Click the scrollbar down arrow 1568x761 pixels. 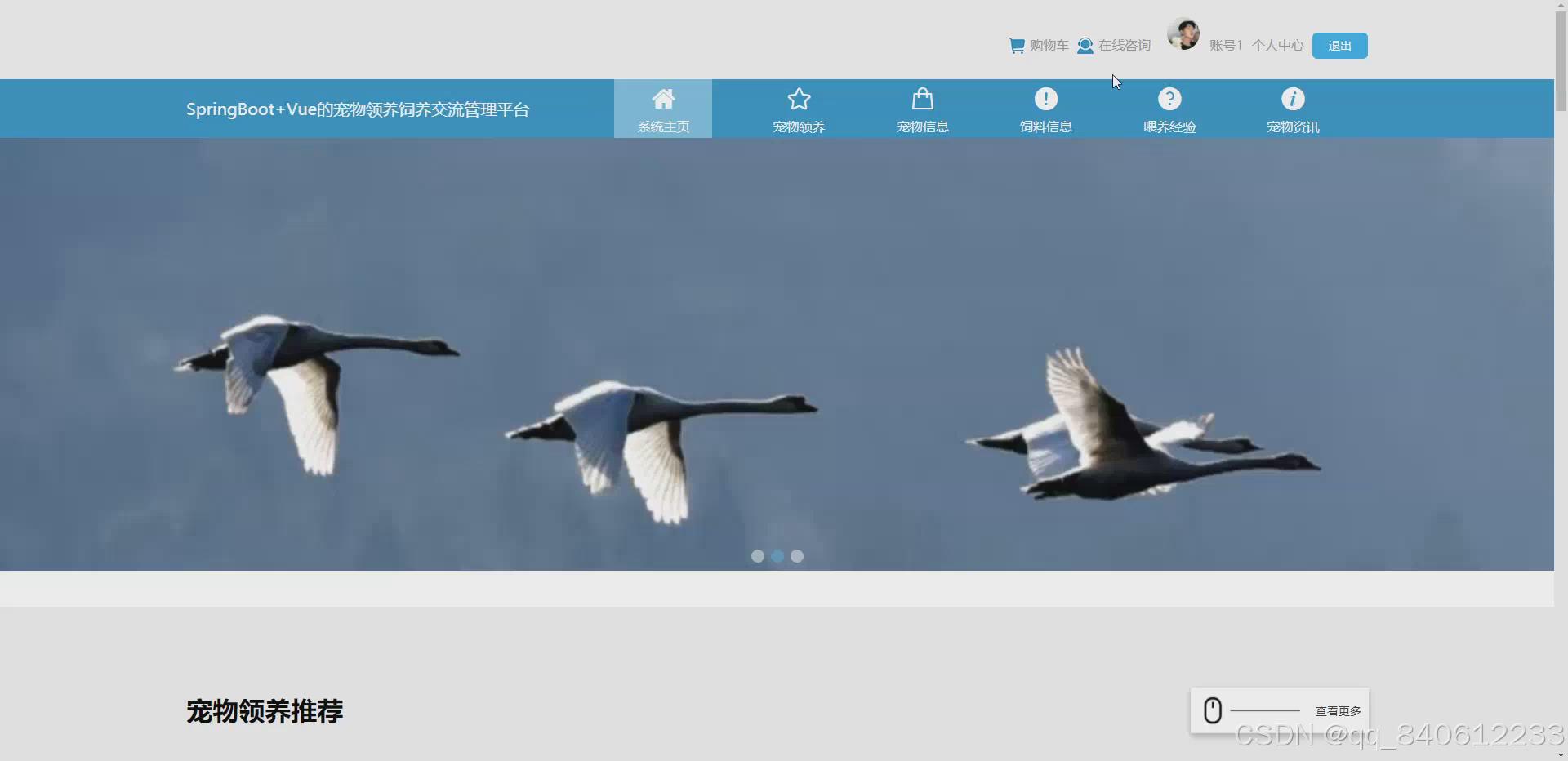click(x=1561, y=755)
